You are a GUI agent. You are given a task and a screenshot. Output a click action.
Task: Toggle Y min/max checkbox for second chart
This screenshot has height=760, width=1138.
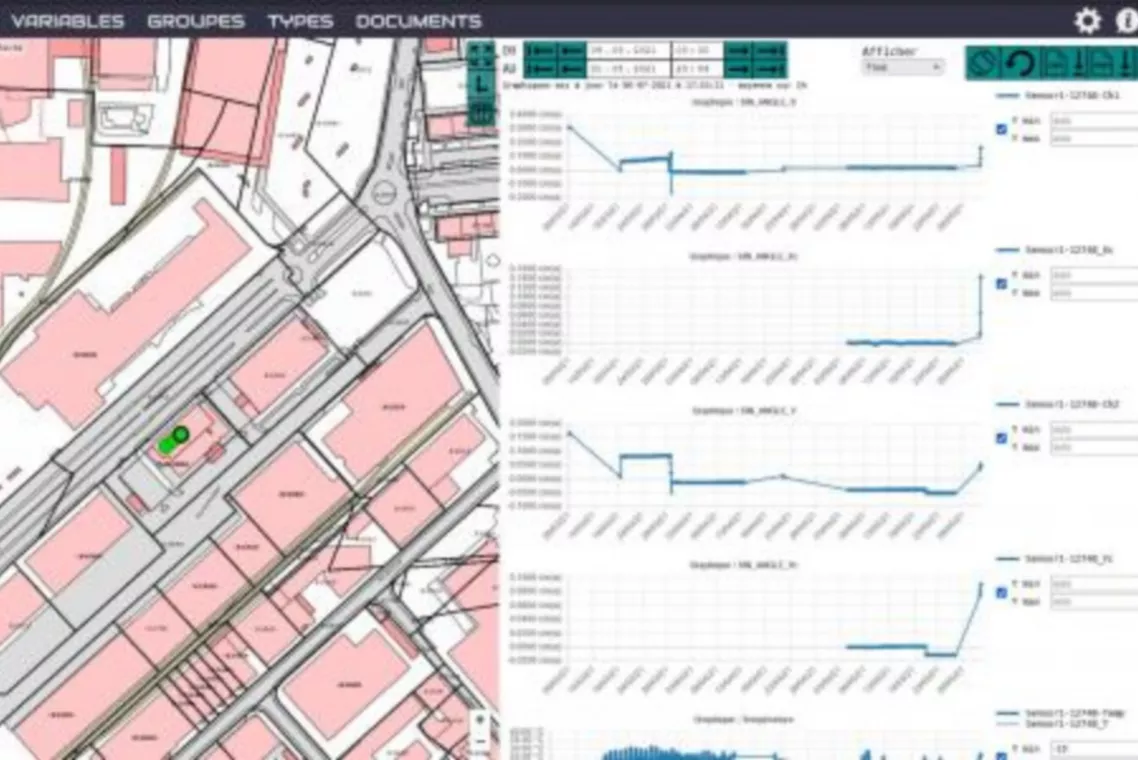pyautogui.click(x=1001, y=284)
